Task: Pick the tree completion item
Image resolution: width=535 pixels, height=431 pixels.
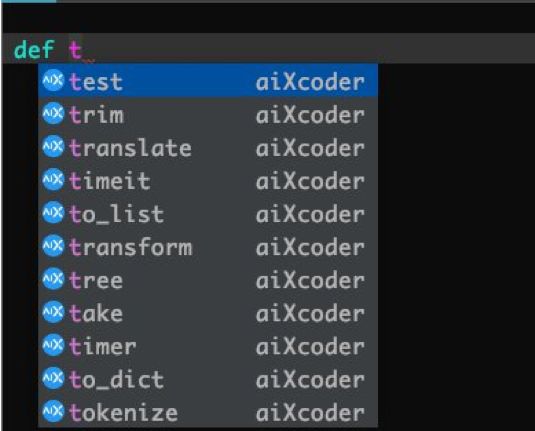Action: point(208,279)
